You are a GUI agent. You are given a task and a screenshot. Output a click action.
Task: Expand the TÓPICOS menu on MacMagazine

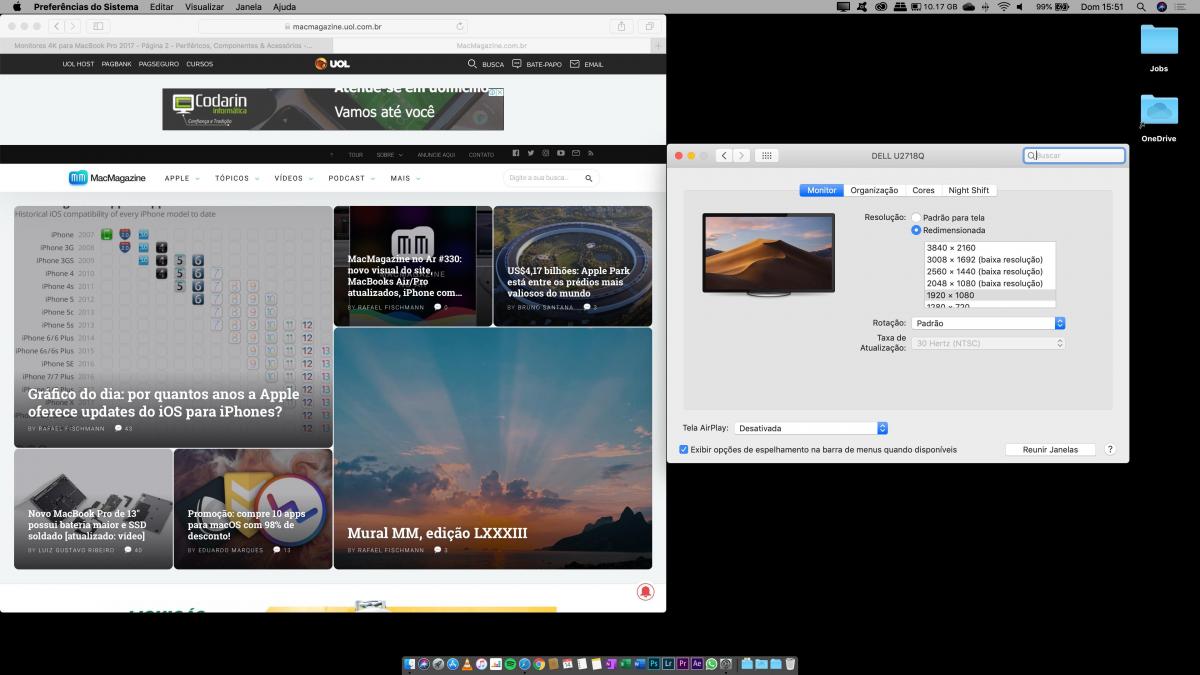coord(236,178)
